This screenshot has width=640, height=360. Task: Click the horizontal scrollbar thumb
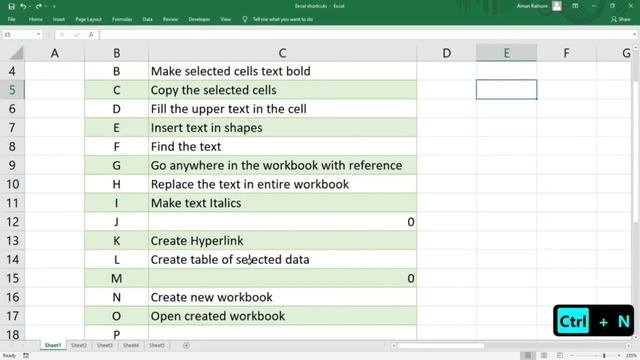[x=441, y=346]
